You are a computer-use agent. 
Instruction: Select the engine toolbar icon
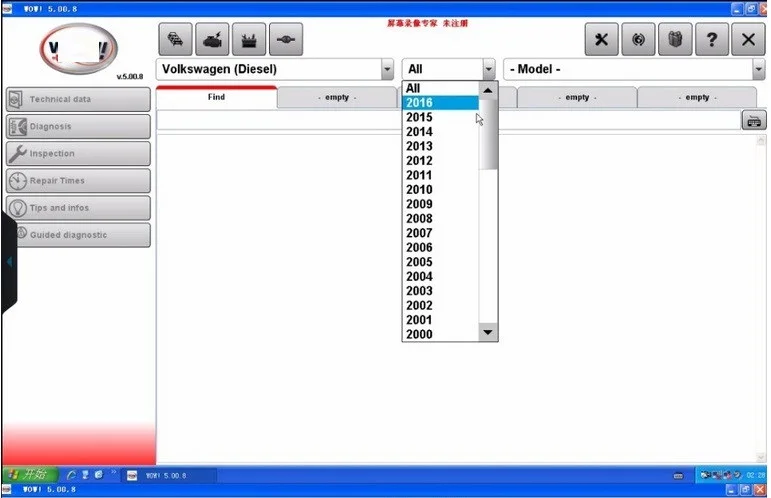coord(212,39)
